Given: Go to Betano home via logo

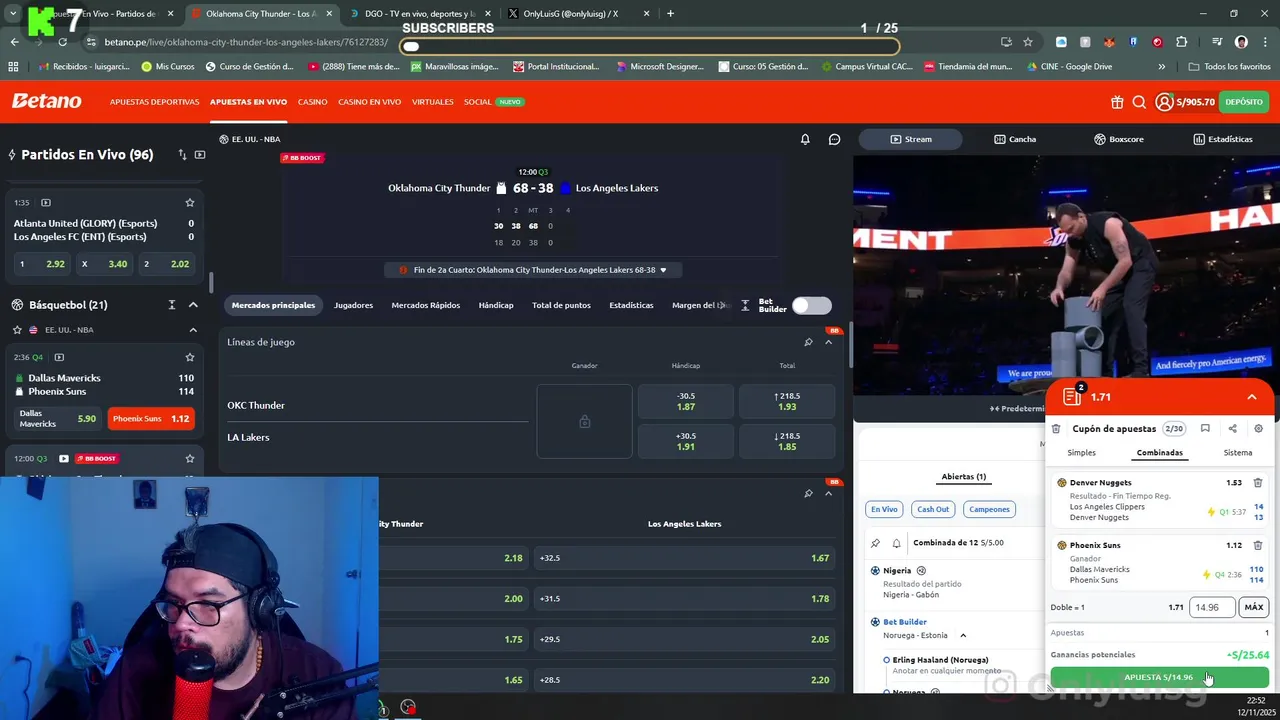Looking at the screenshot, I should [46, 102].
